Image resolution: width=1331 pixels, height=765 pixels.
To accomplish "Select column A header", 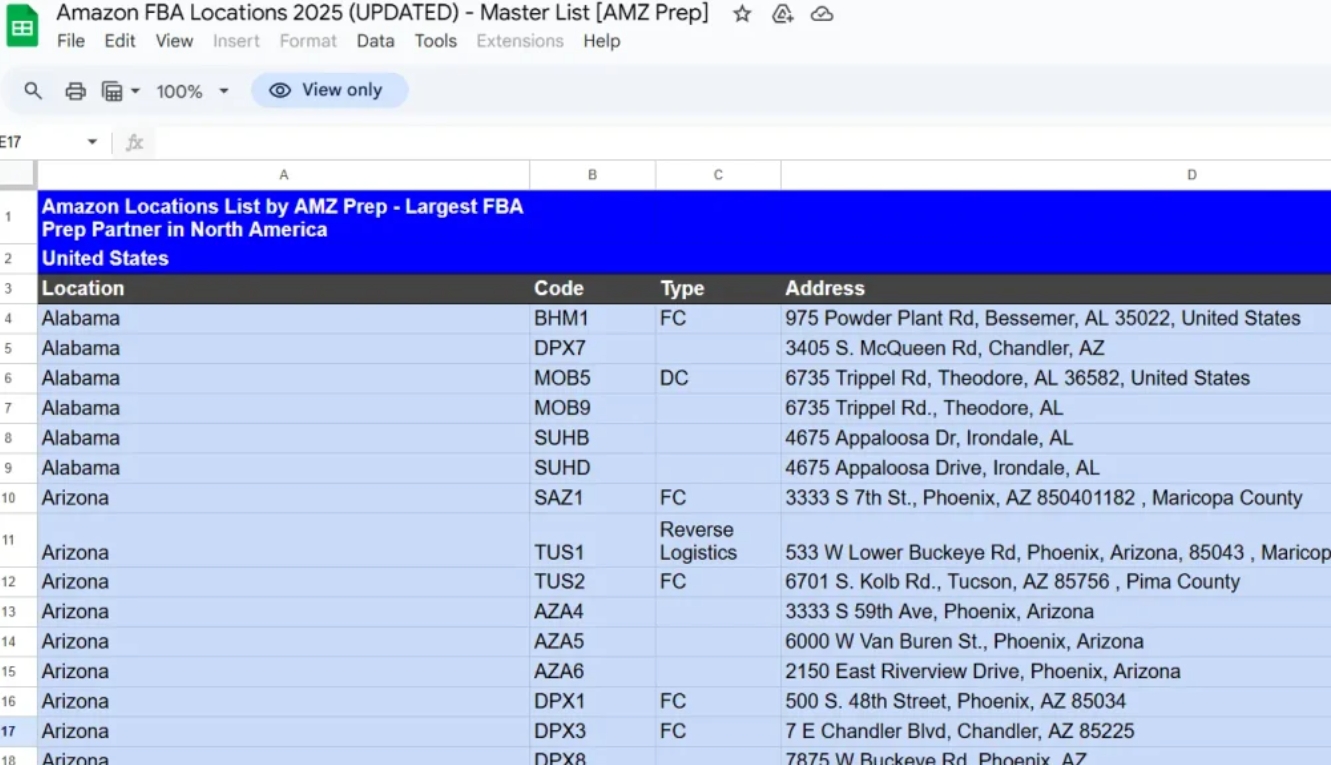I will click(284, 175).
